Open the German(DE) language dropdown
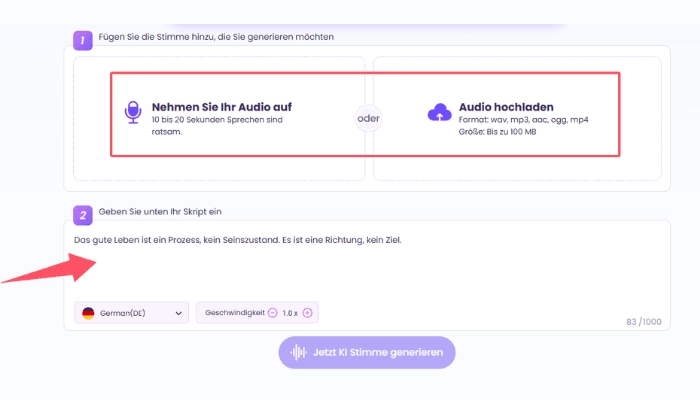Viewport: 700px width, 400px height. [x=131, y=313]
